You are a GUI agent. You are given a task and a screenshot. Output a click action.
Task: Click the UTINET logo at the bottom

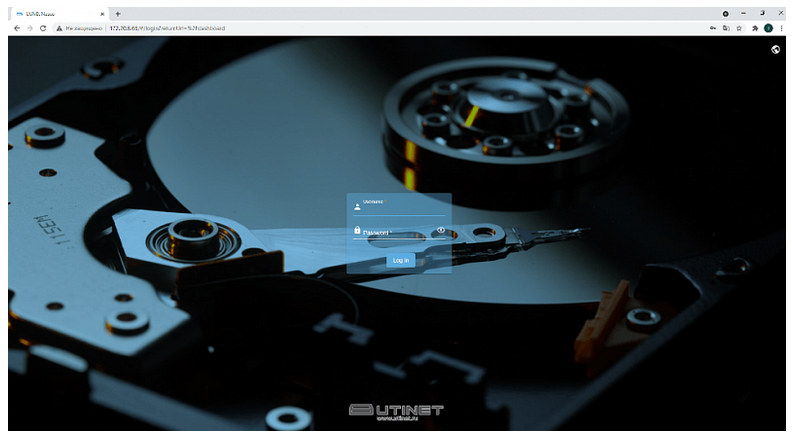pyautogui.click(x=395, y=411)
